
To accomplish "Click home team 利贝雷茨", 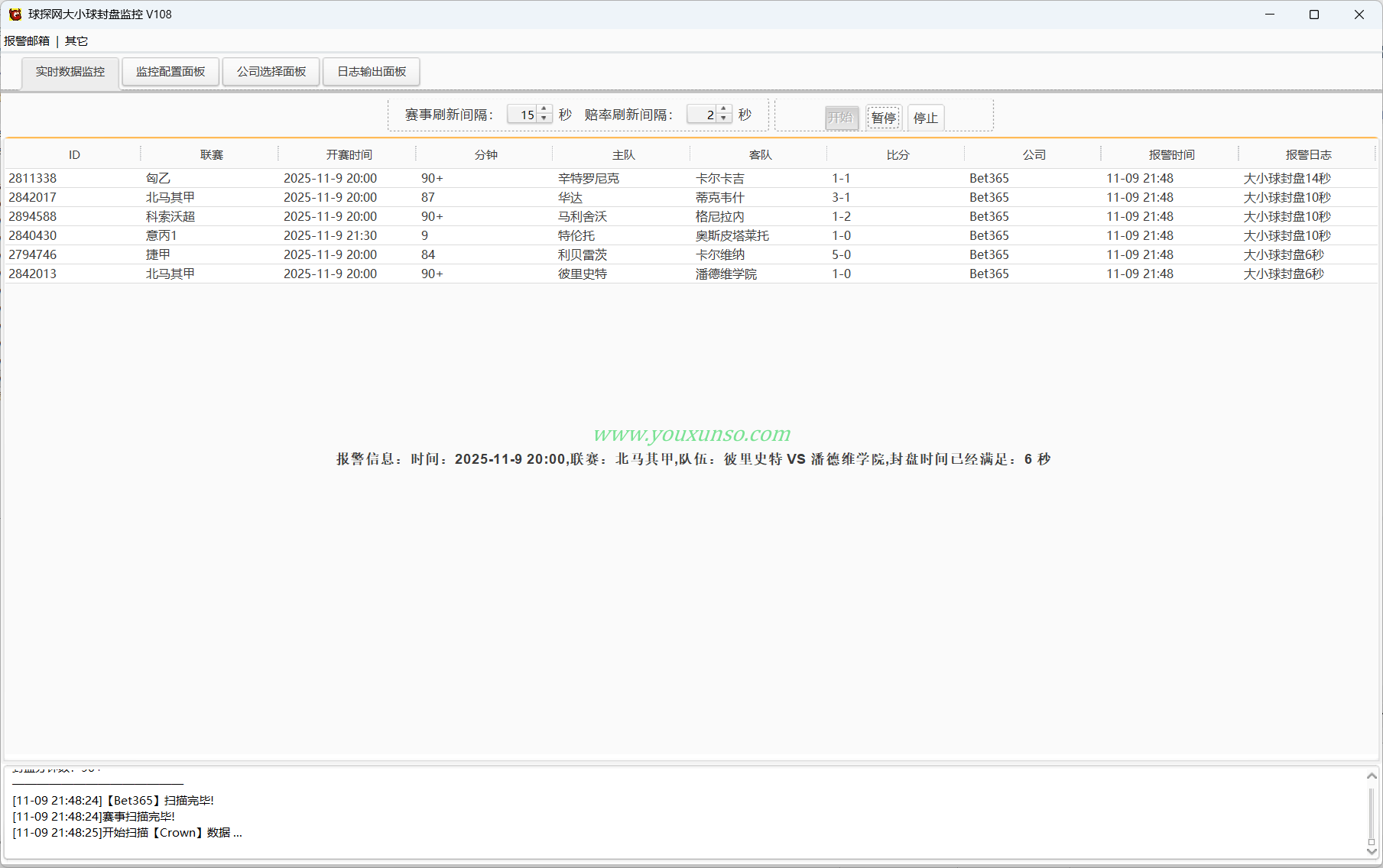I will (x=583, y=254).
